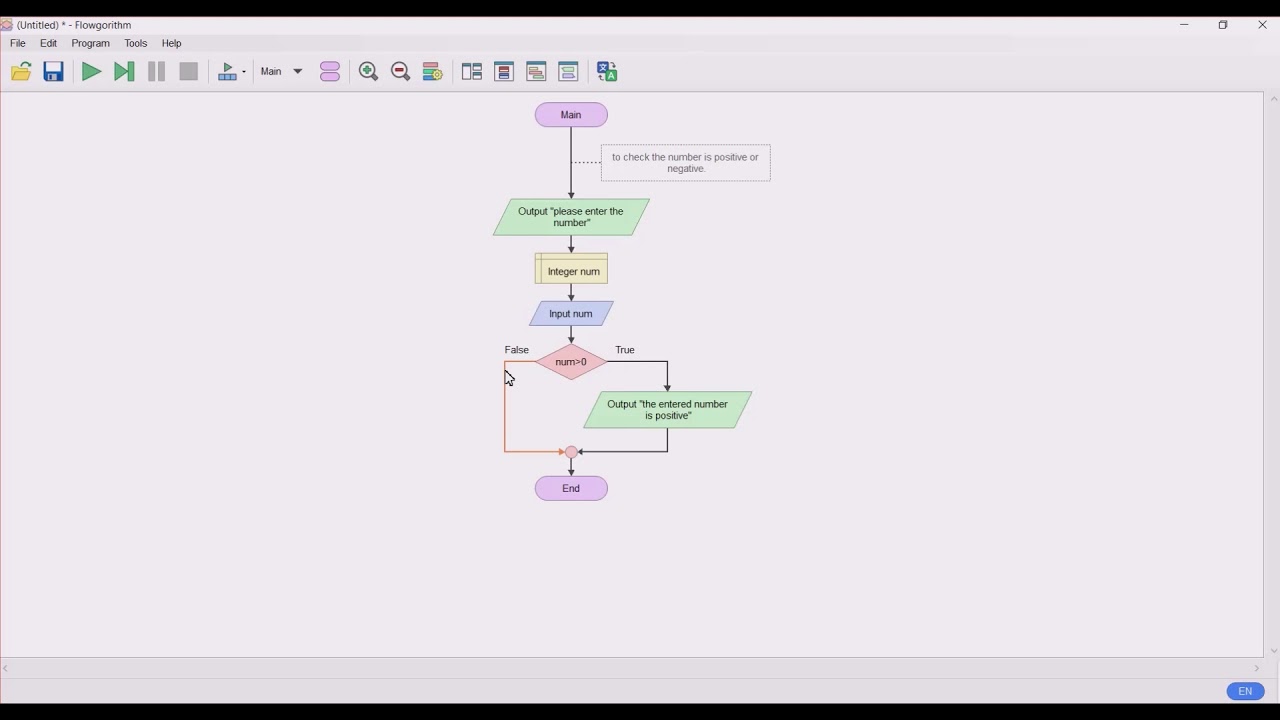Viewport: 1280px width, 720px height.
Task: Select the Output "the entered number is positive" shape
Action: tap(668, 410)
